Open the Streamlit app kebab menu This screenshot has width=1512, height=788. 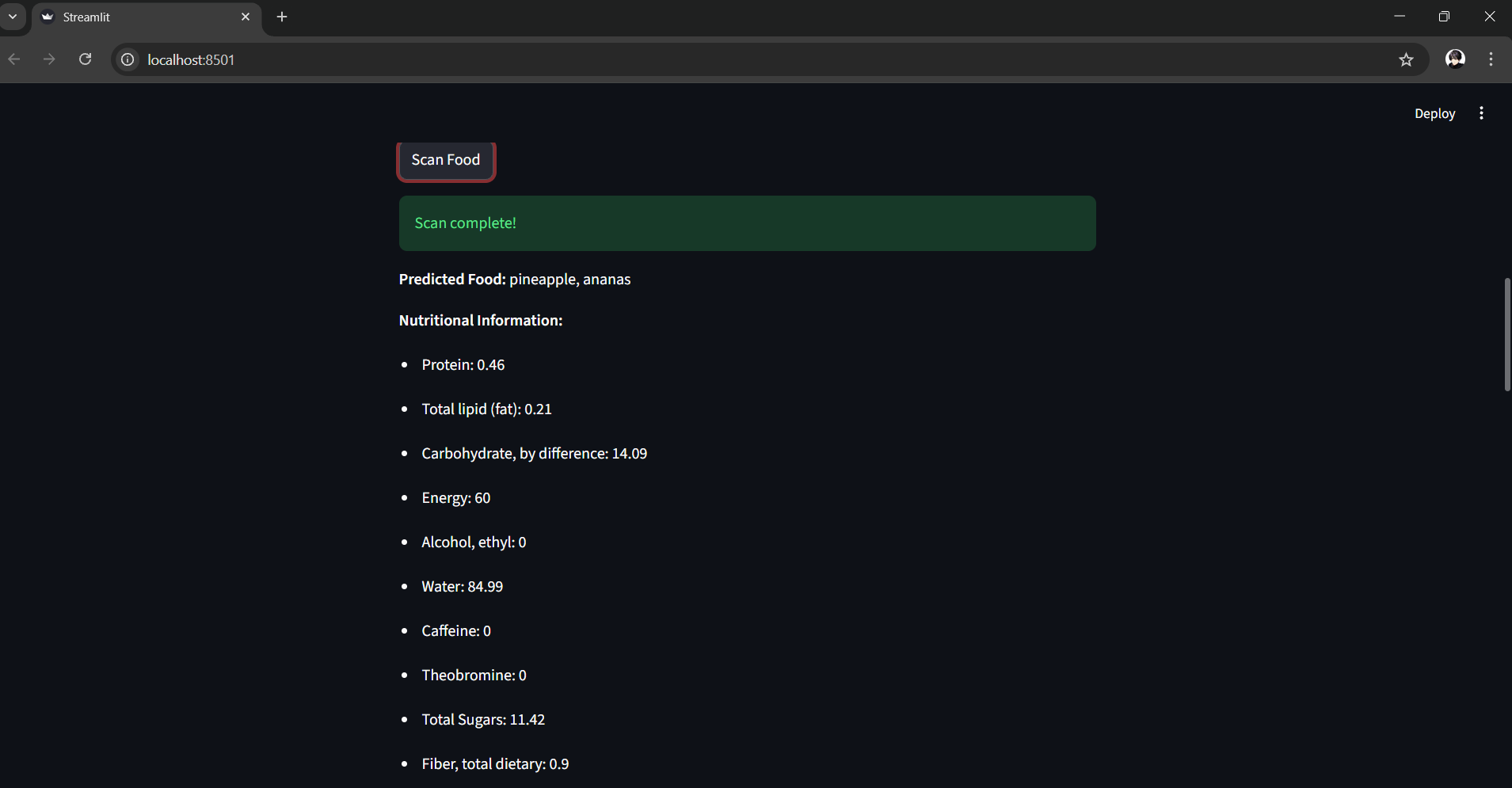[1481, 113]
